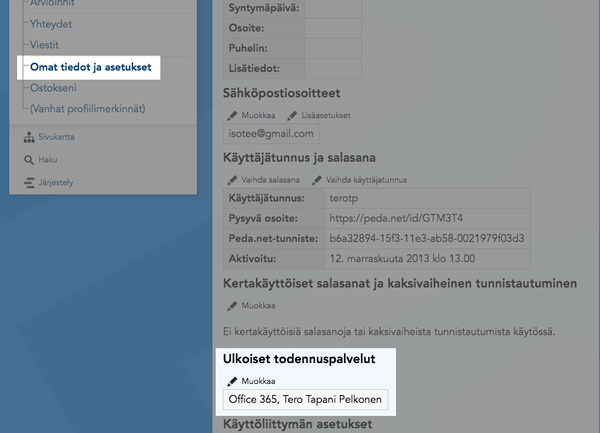Click the Vaihda salasana pencil icon

coord(233,179)
